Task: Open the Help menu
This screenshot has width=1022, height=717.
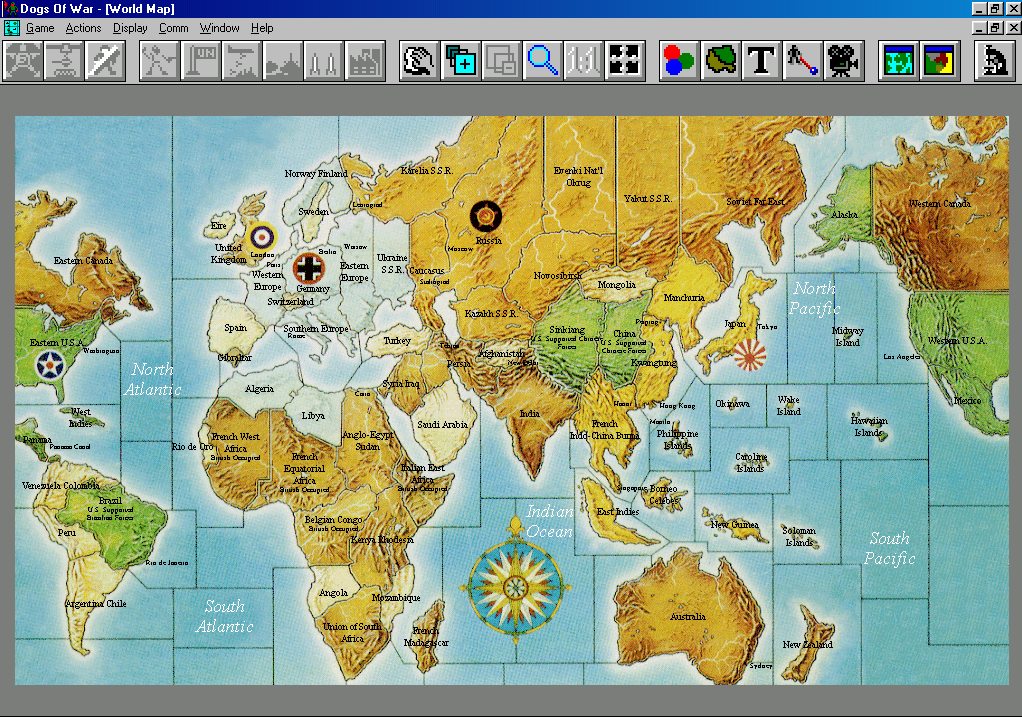Action: click(x=262, y=28)
